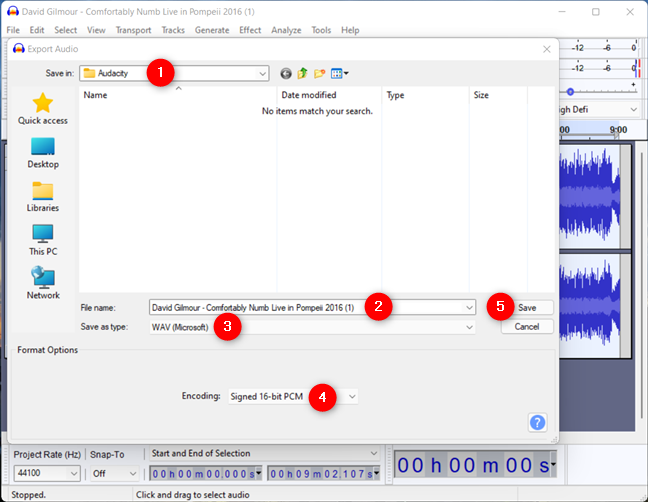Open the Tools menu
Viewport: 648px width, 502px height.
tap(321, 30)
